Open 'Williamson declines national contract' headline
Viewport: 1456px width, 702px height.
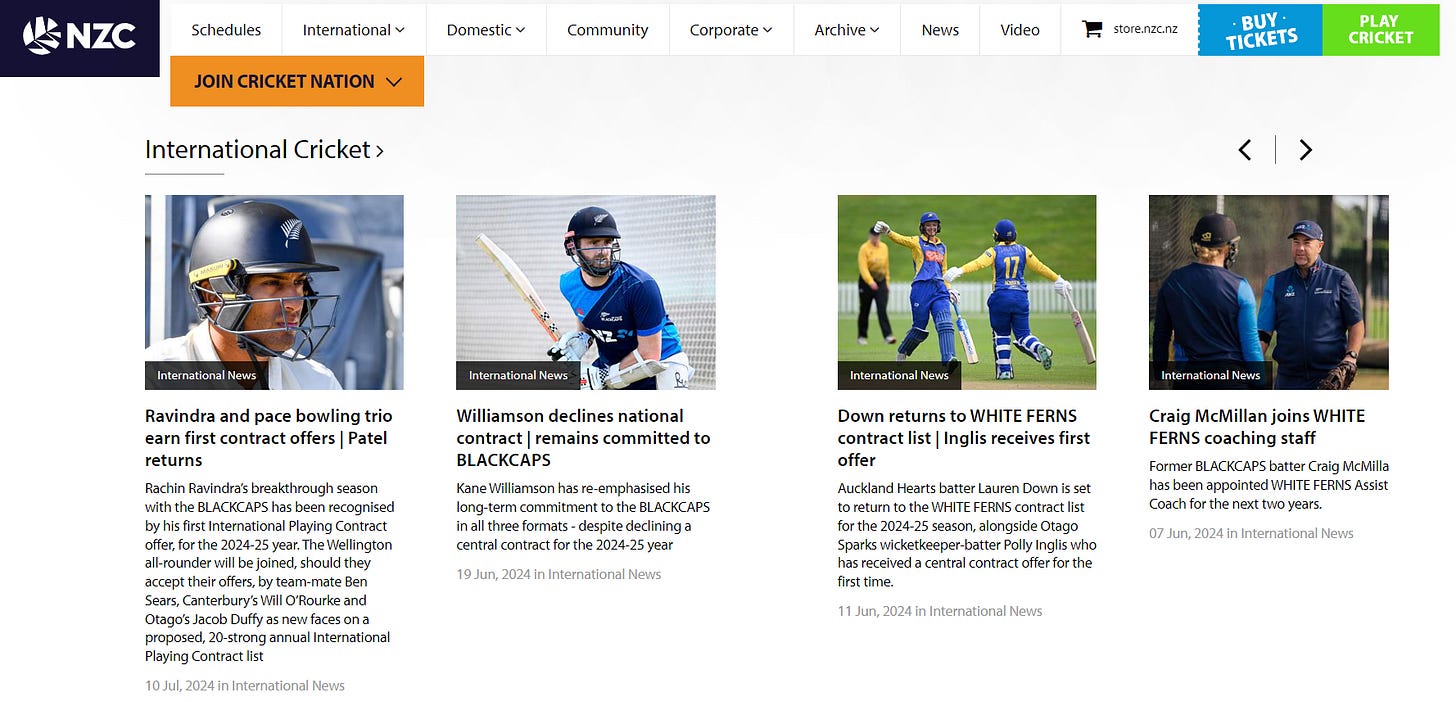point(584,438)
